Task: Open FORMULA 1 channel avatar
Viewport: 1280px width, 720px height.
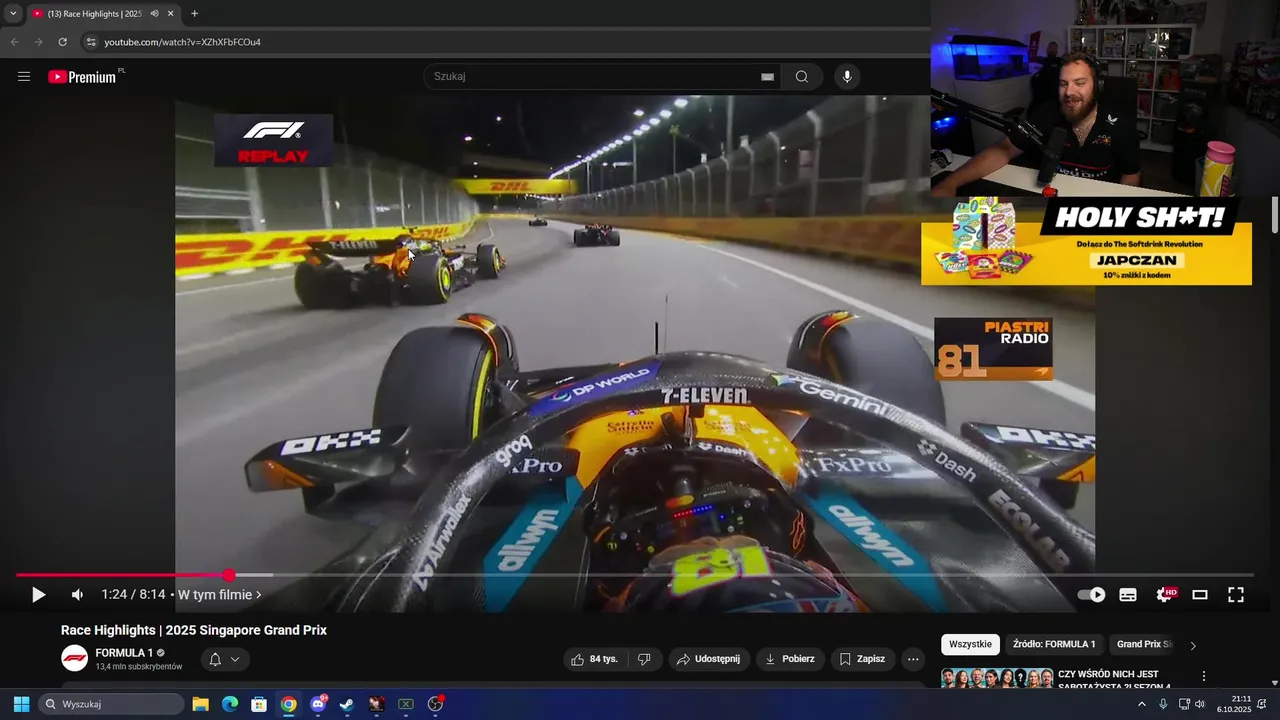Action: point(74,658)
